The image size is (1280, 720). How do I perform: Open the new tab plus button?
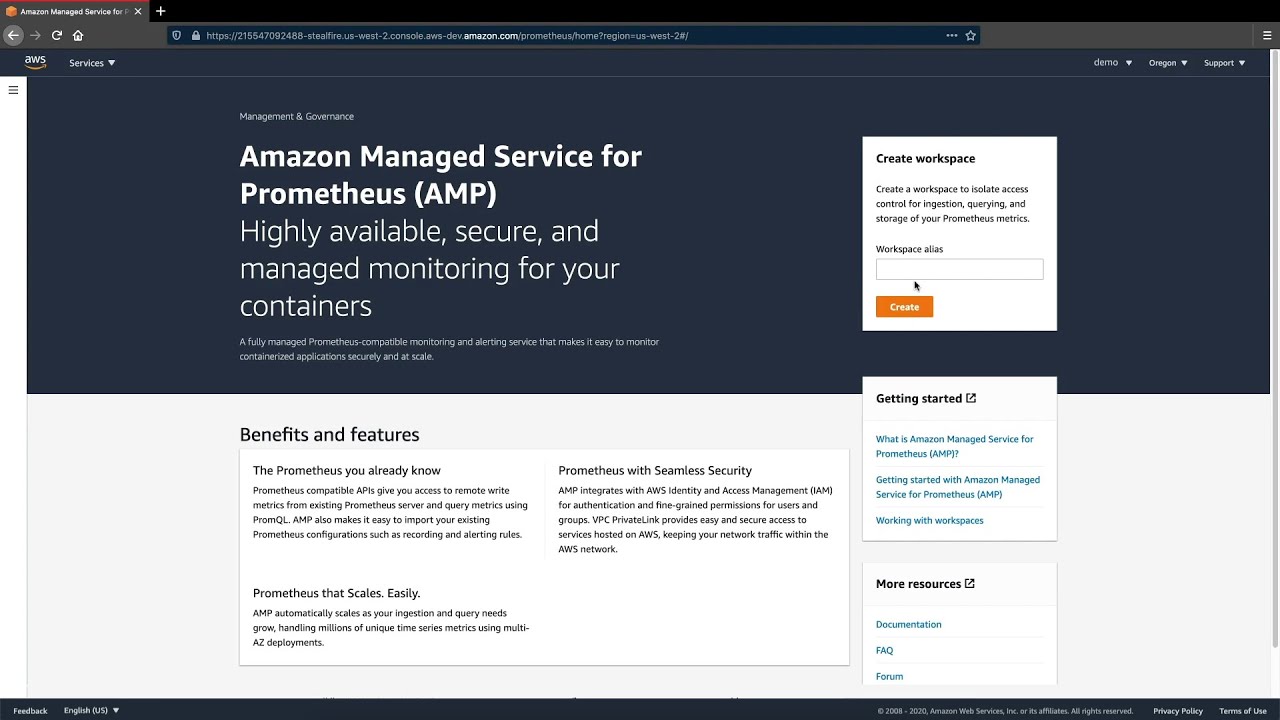160,11
